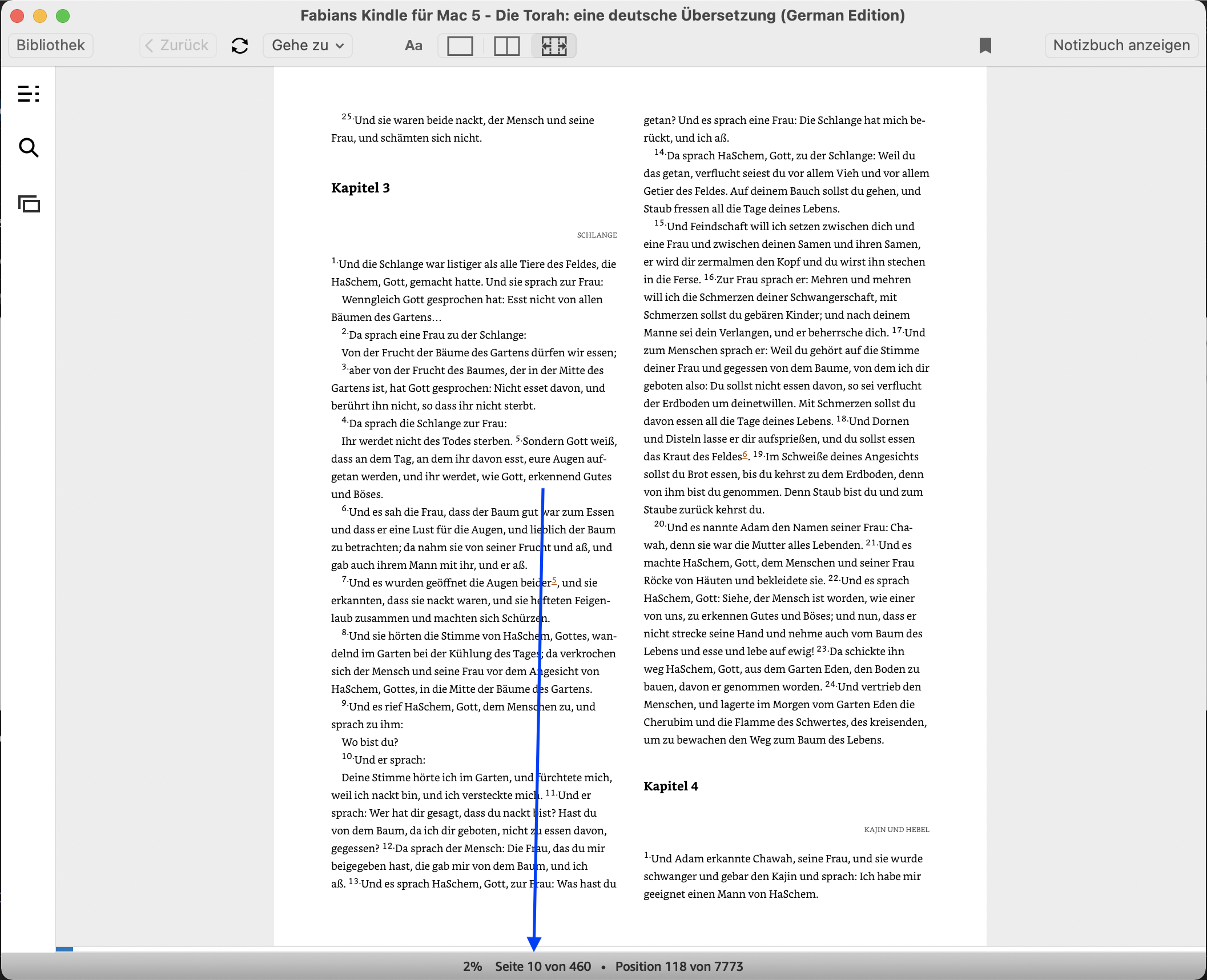Enter full screen with green button
1207x980 pixels.
63,16
